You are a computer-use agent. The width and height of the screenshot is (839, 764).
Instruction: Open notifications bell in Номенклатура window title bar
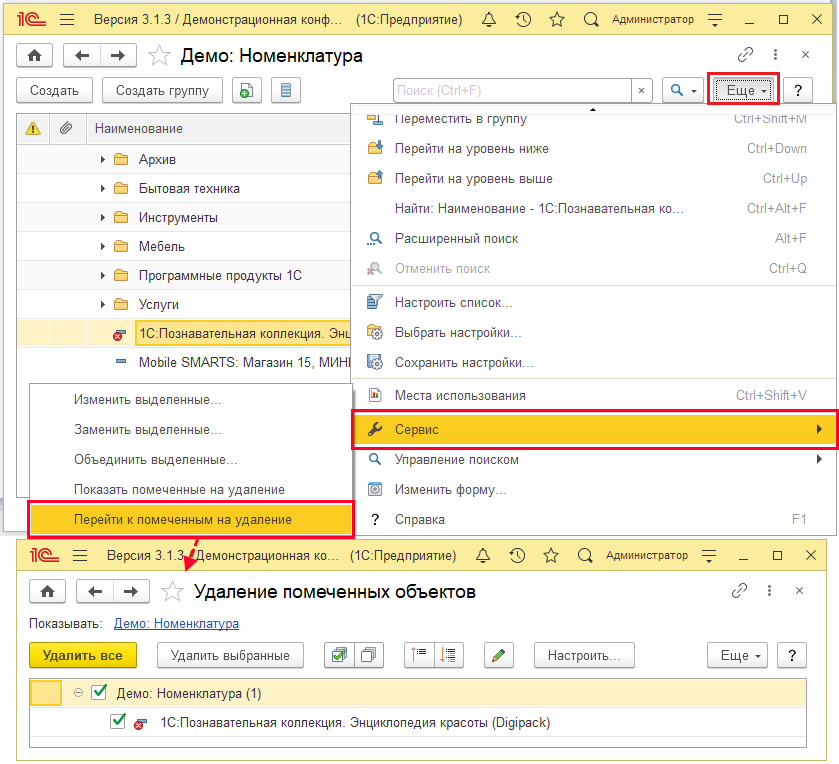pyautogui.click(x=489, y=20)
